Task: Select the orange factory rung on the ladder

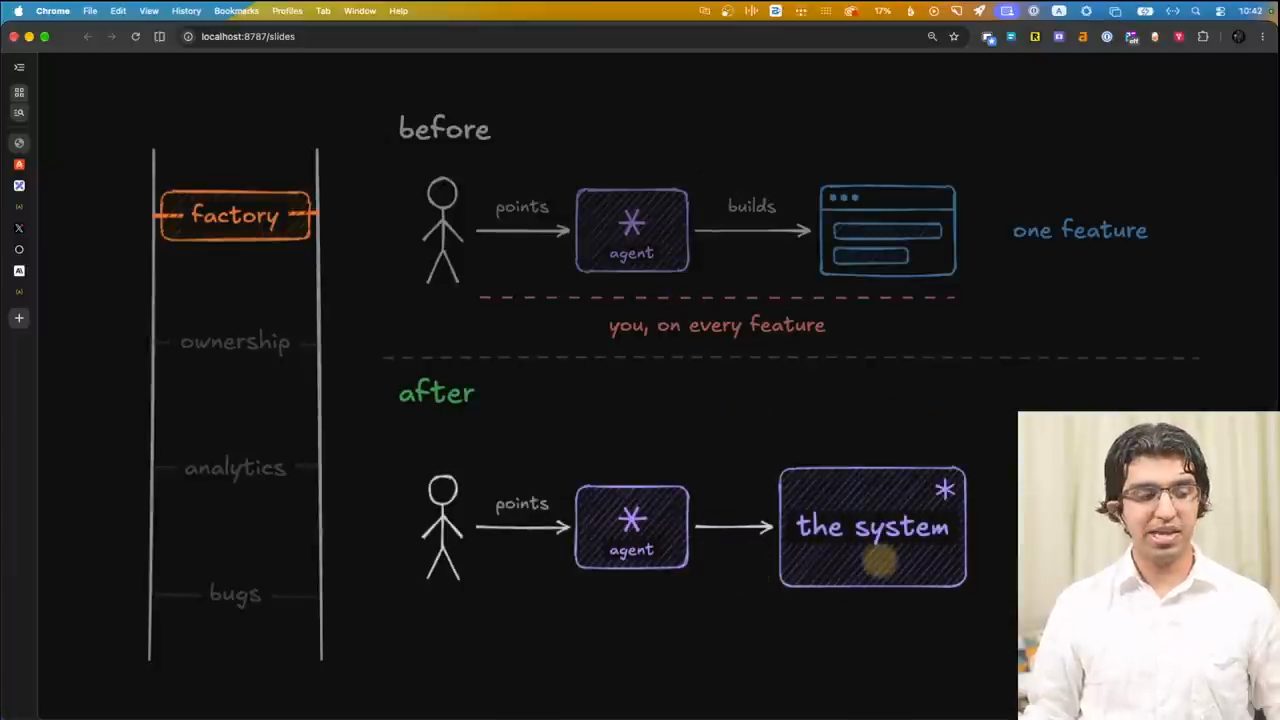Action: 235,215
